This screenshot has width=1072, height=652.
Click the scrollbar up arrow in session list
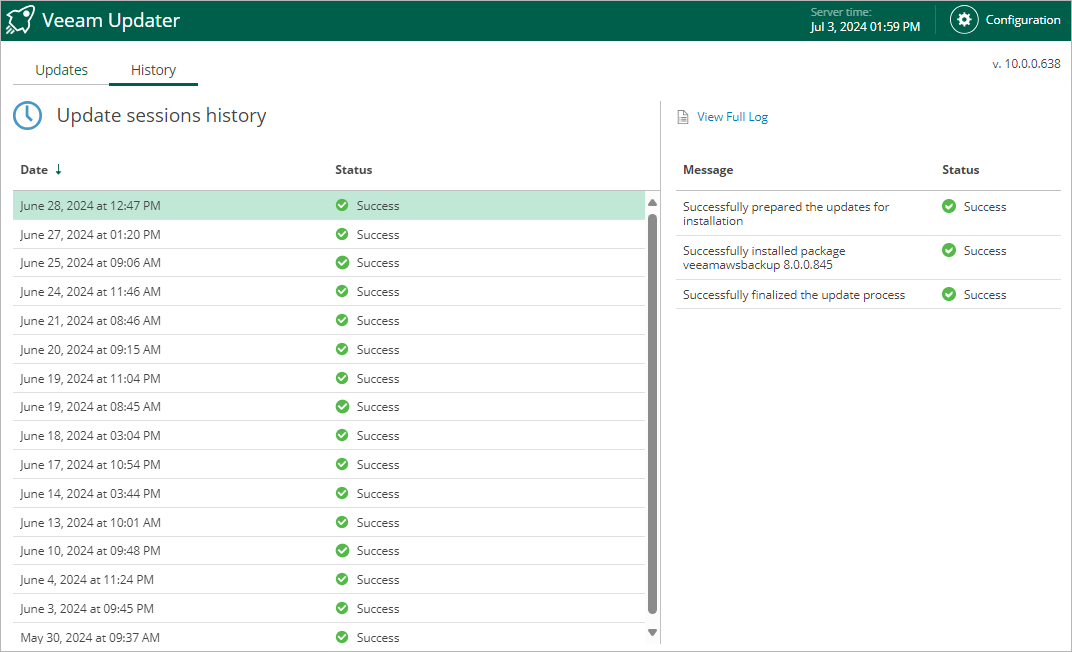tap(653, 203)
